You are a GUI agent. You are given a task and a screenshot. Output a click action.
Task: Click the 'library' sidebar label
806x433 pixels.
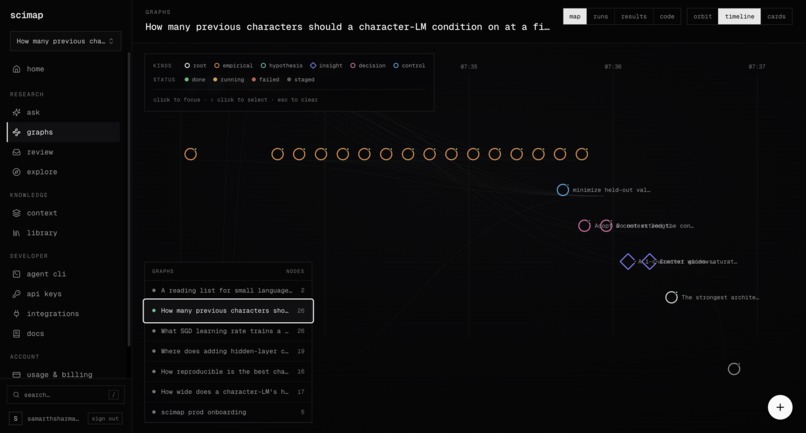42,233
